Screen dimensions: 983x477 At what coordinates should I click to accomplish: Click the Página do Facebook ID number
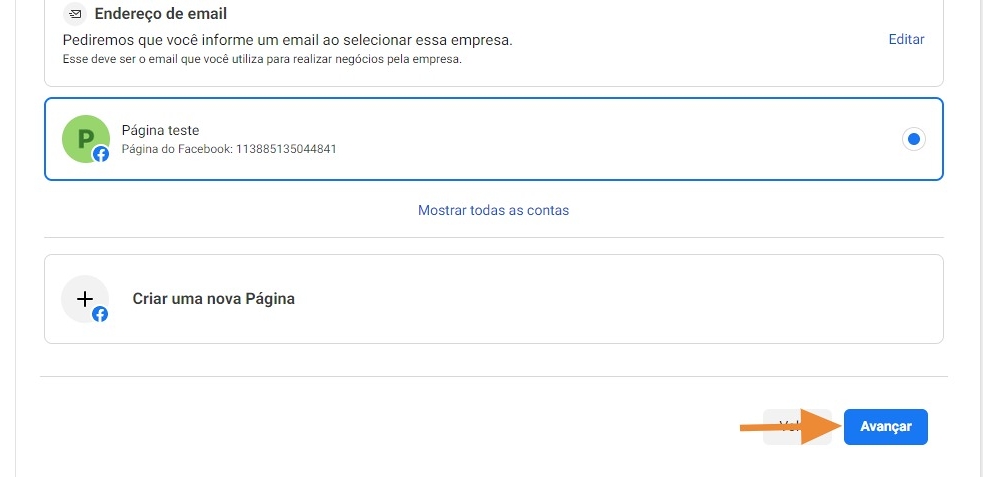[285, 149]
